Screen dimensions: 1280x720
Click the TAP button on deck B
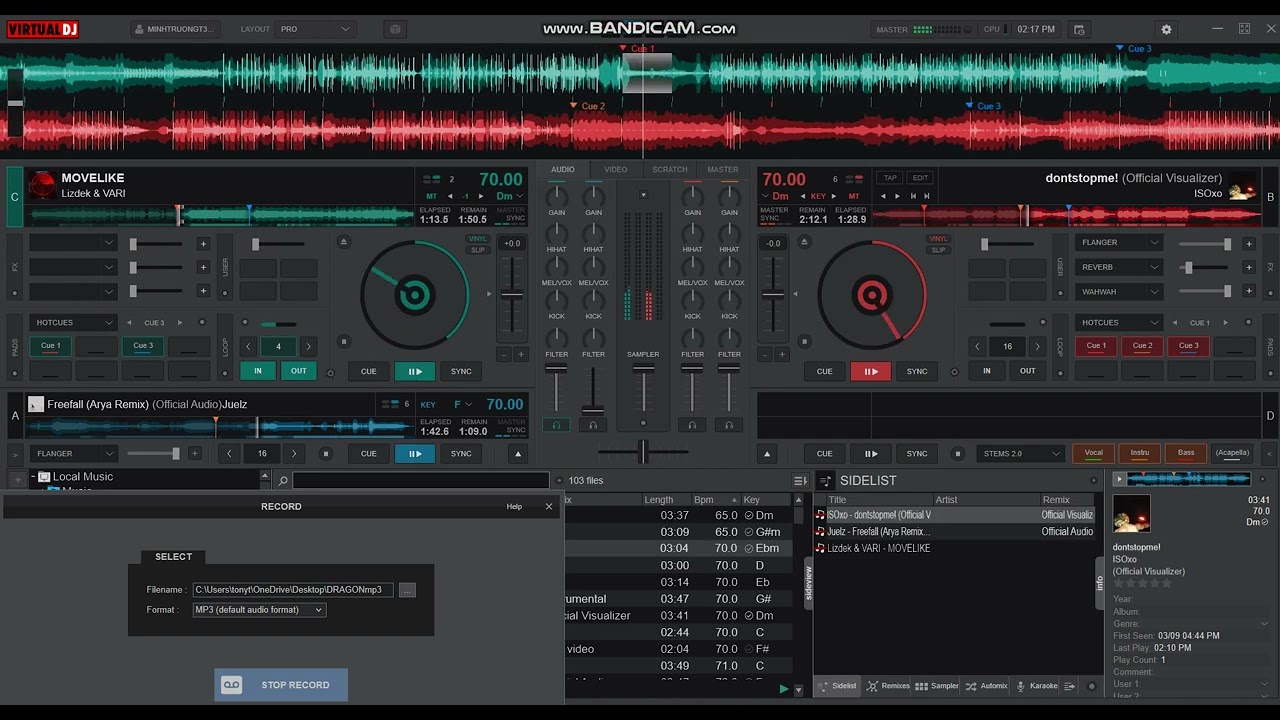pos(890,178)
